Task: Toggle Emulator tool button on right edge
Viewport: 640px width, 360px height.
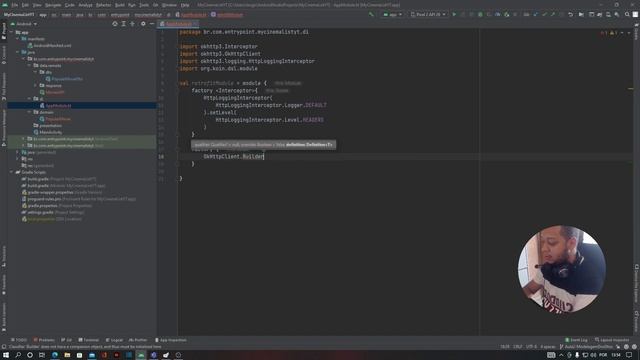Action: [x=636, y=321]
